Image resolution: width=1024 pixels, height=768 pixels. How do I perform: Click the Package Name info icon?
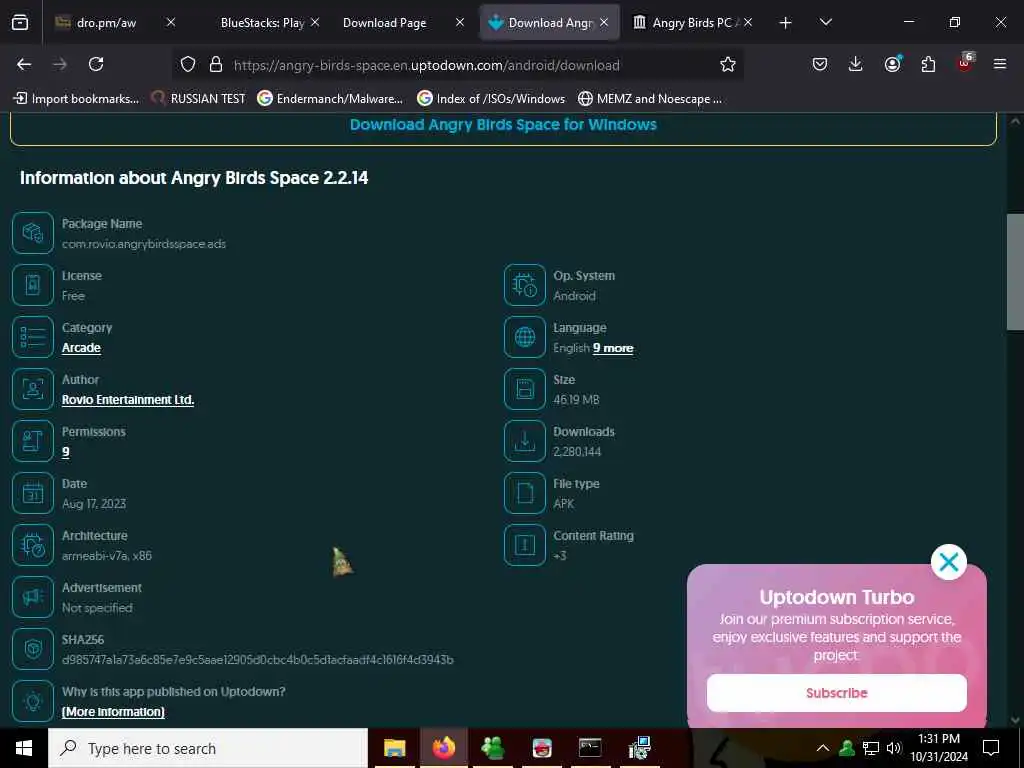(x=33, y=233)
